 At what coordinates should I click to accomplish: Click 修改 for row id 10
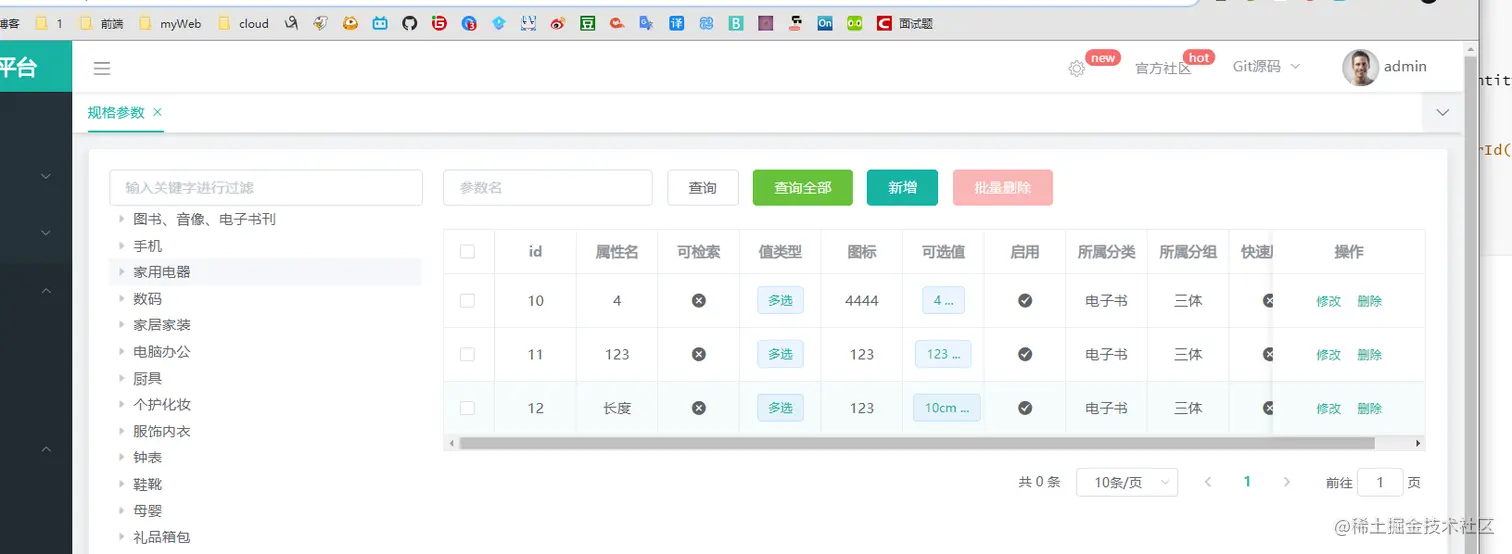point(1329,300)
